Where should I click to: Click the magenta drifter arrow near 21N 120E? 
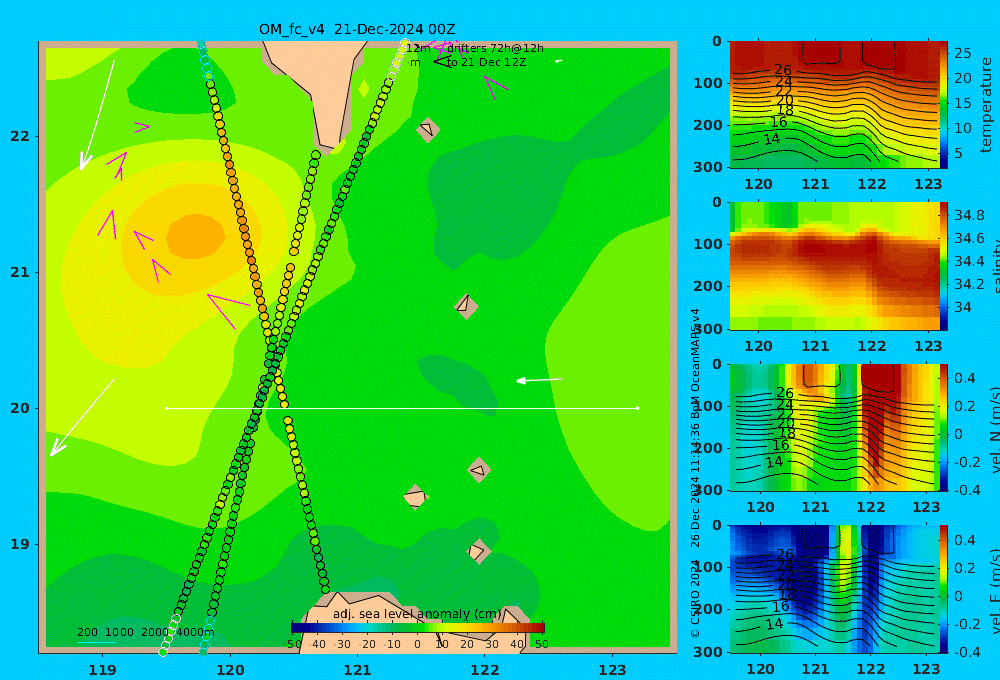click(227, 310)
